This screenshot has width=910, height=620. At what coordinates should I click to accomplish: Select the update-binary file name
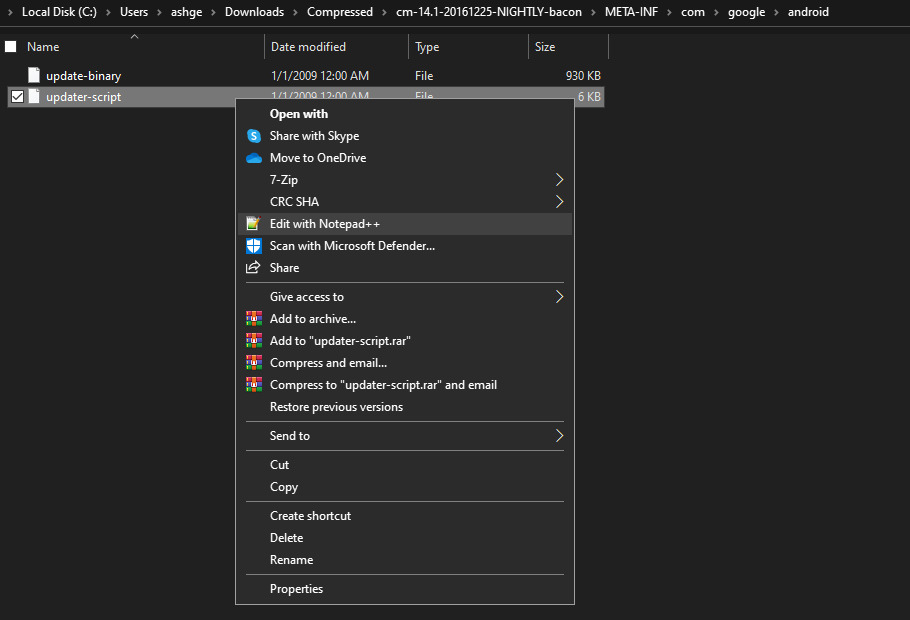point(84,76)
